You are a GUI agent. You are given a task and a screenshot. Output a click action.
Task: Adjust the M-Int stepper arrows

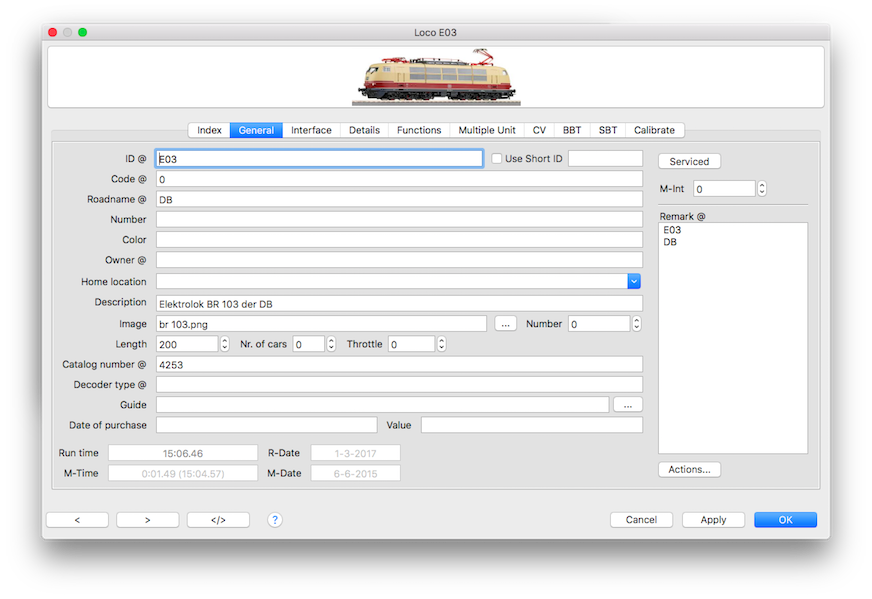[x=762, y=189]
